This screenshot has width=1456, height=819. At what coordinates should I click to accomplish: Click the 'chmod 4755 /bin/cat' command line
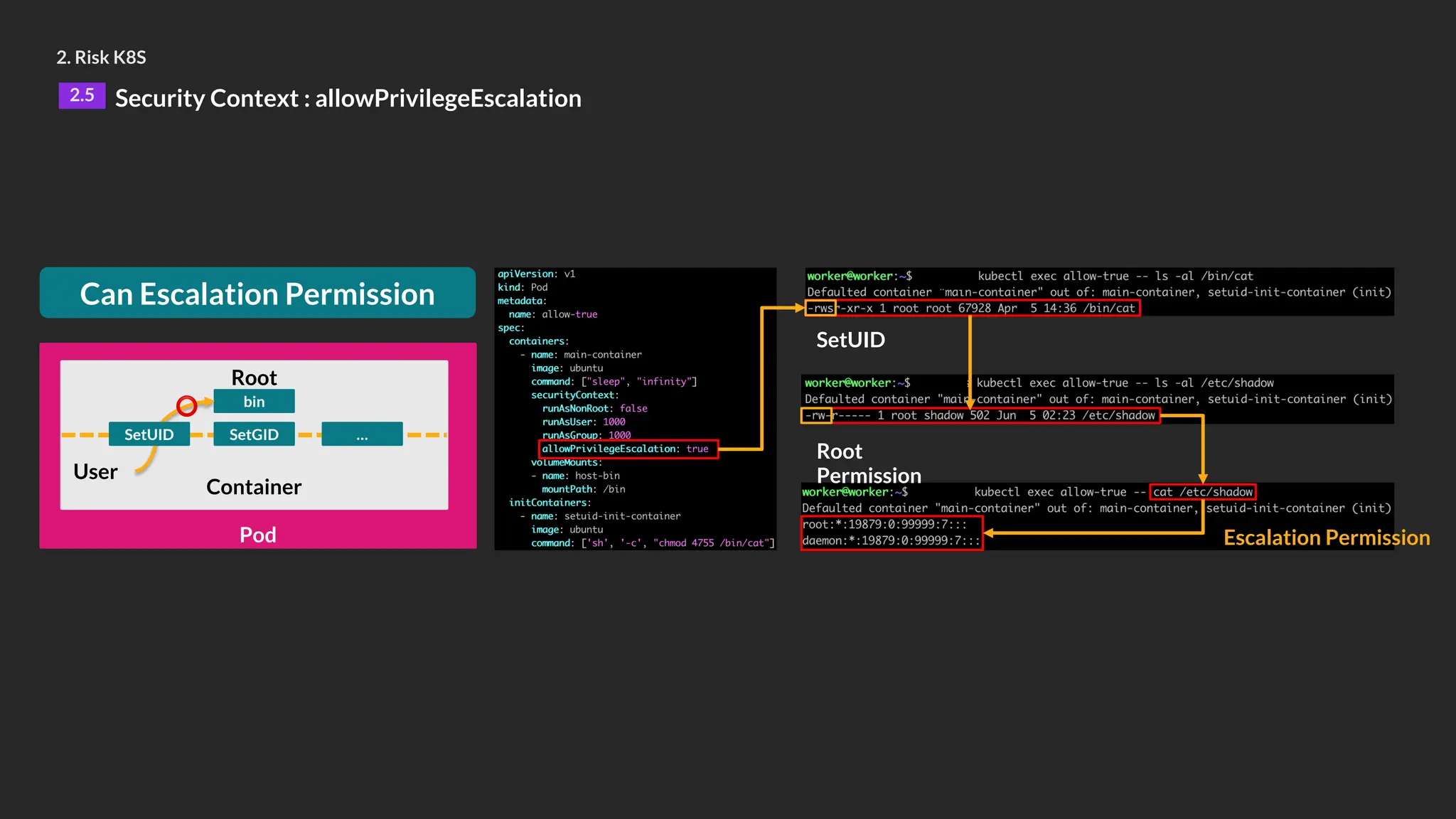pyautogui.click(x=653, y=543)
